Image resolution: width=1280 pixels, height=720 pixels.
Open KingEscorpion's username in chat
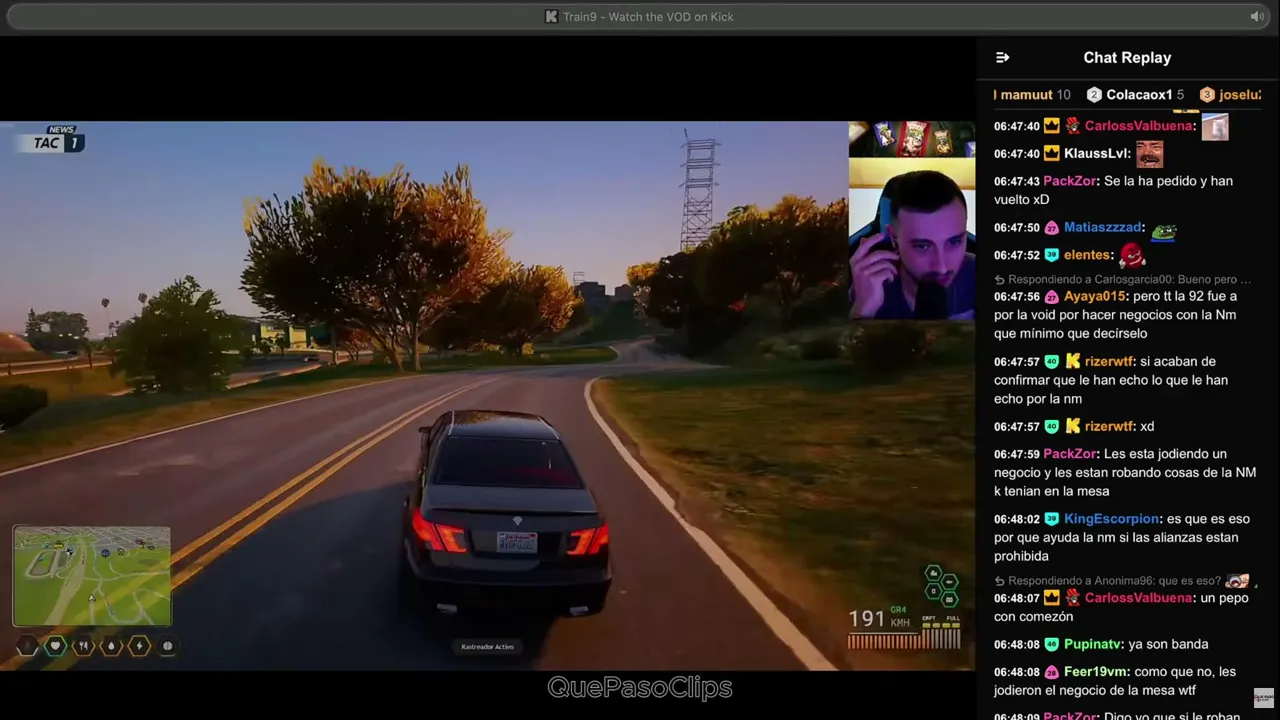pyautogui.click(x=1111, y=519)
